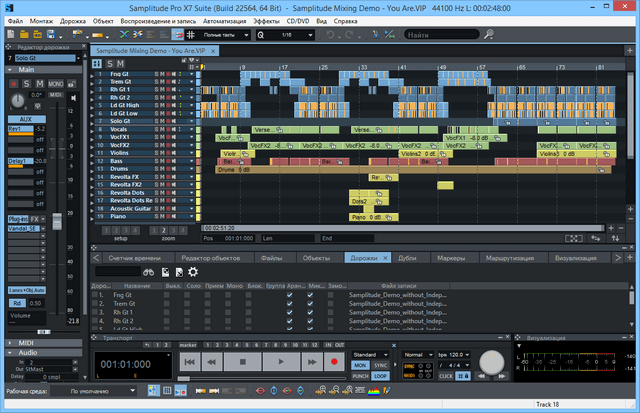Toggle the SYNC button in transport
Image resolution: width=640 pixels, height=413 pixels.
coord(380,366)
